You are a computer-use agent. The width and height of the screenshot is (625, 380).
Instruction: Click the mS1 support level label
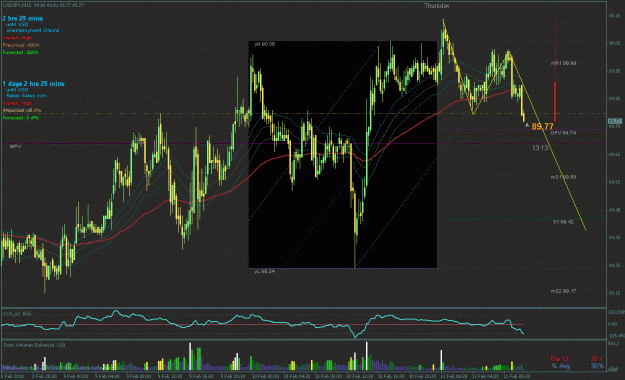[563, 177]
